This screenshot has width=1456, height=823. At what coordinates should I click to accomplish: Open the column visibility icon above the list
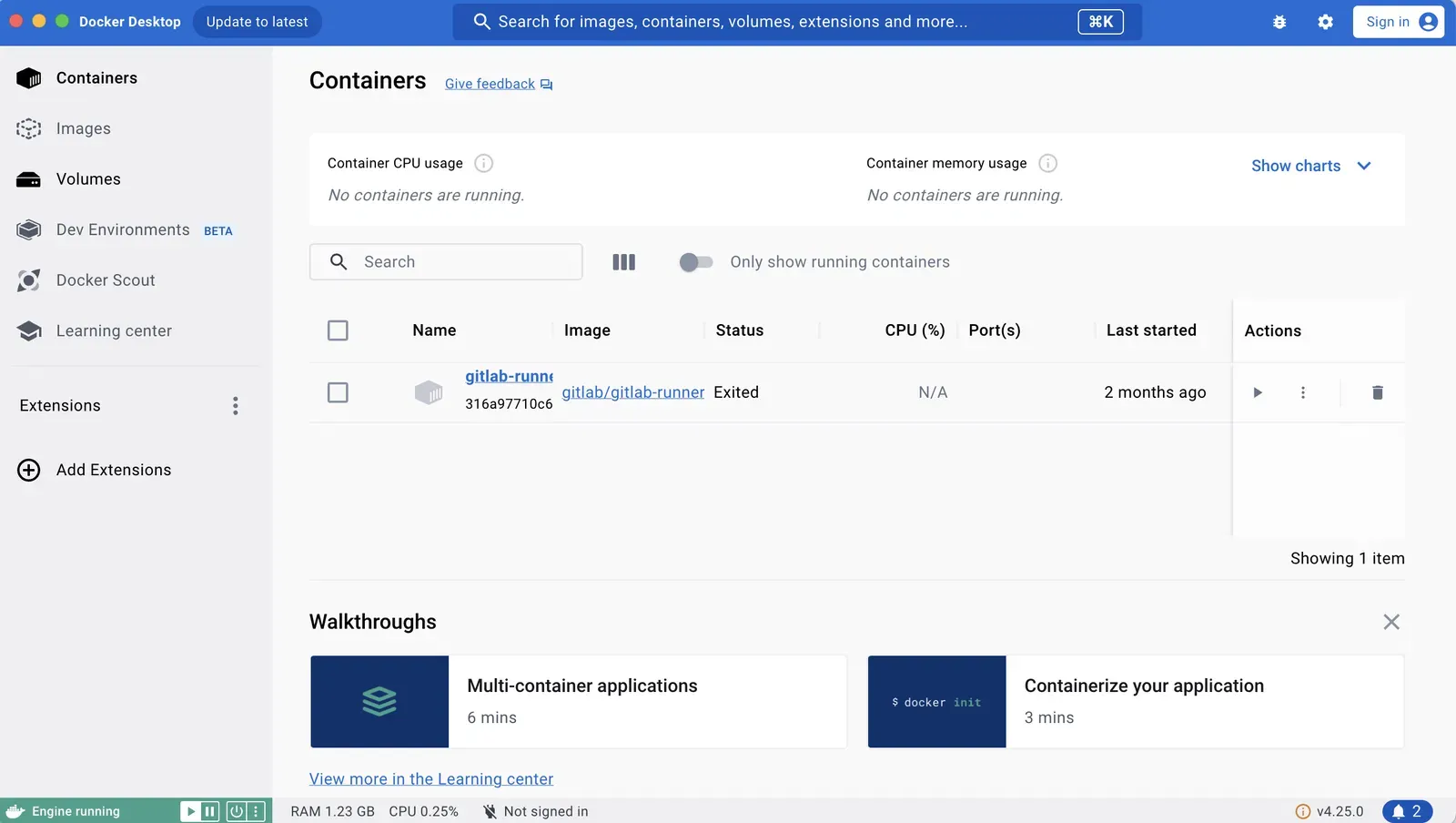[624, 261]
